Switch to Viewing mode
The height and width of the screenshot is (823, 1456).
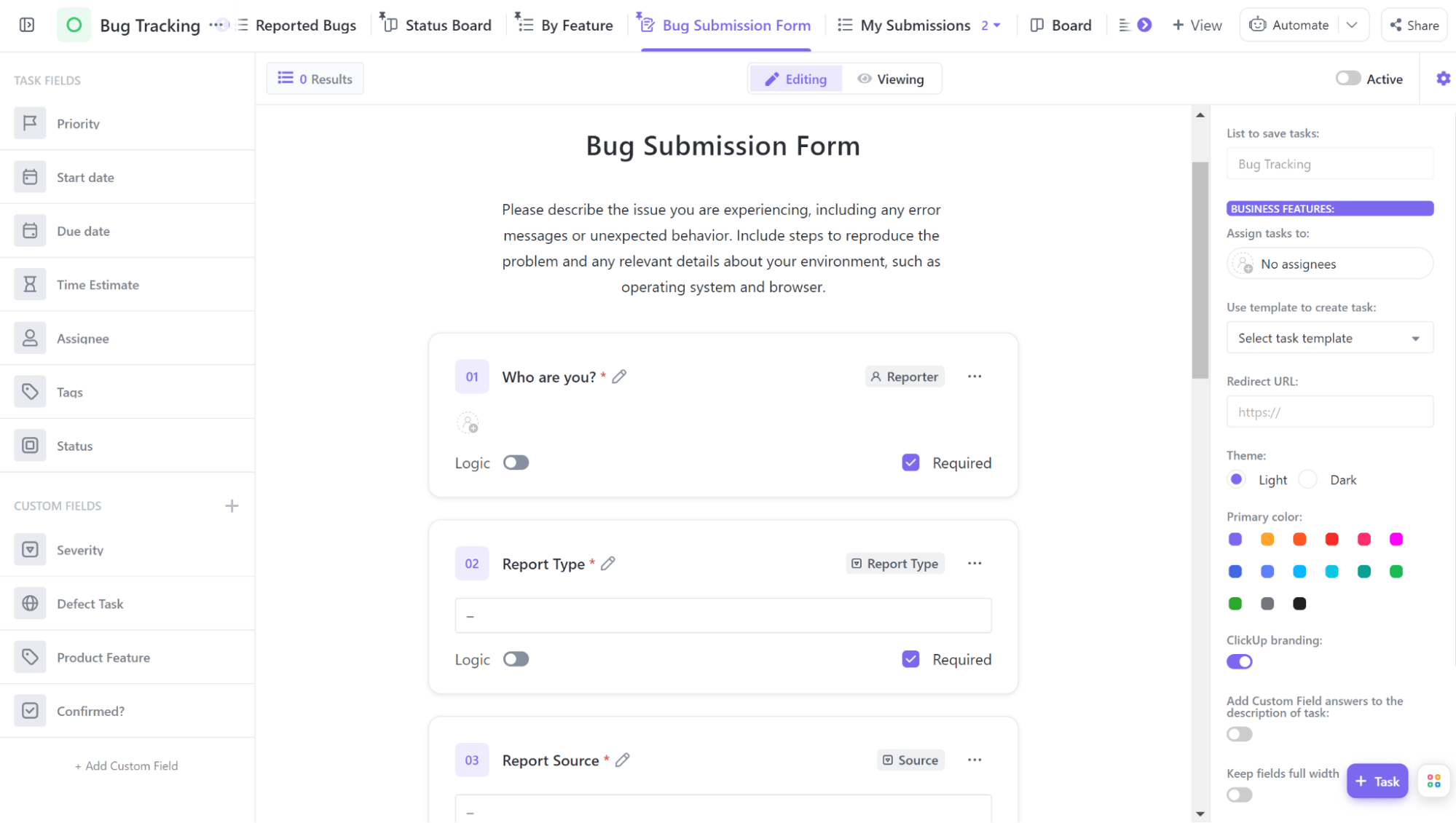tap(891, 79)
